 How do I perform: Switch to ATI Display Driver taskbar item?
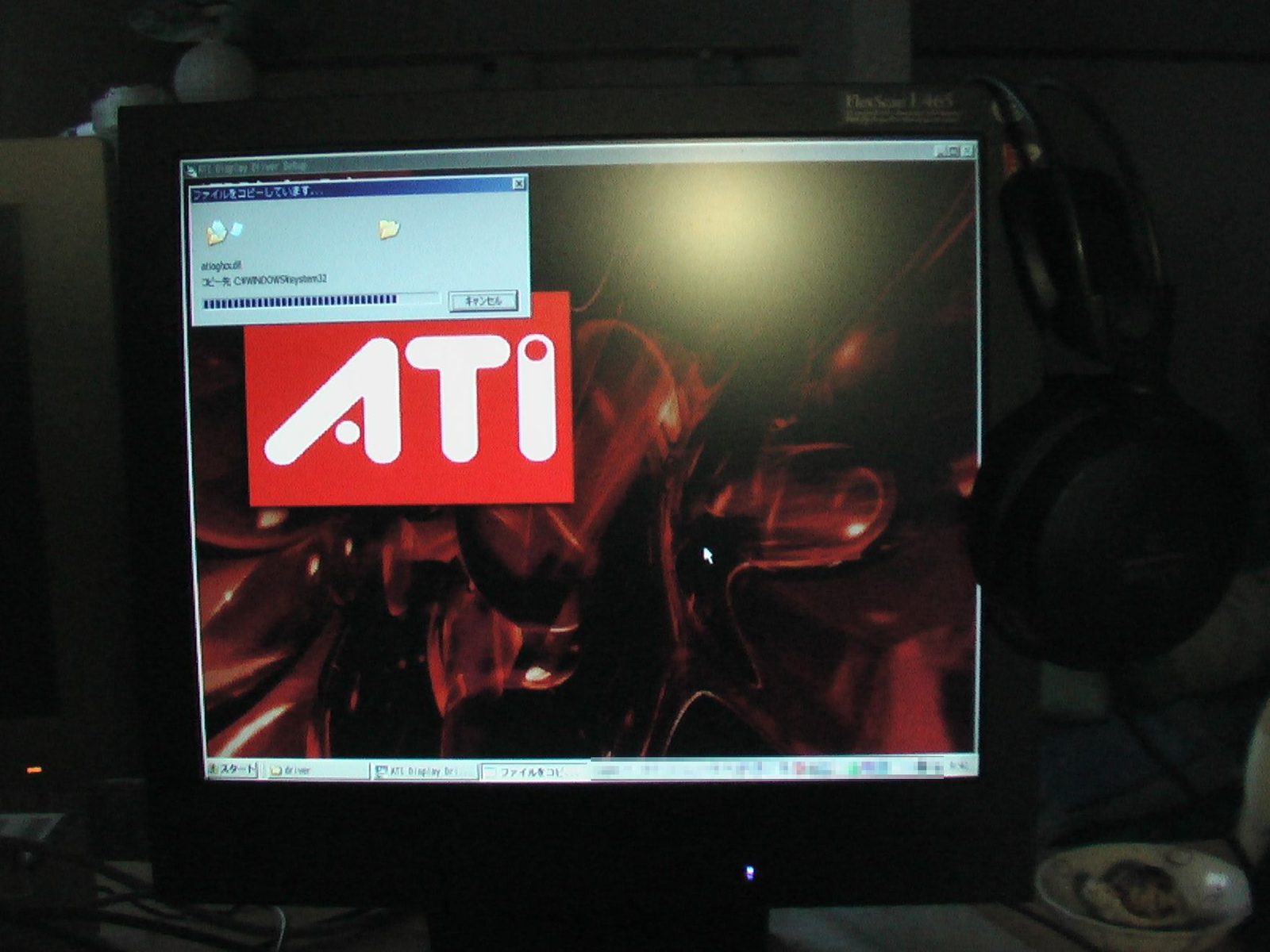tap(425, 771)
